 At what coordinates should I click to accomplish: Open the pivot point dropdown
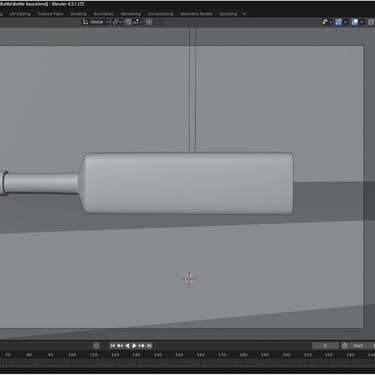(117, 22)
